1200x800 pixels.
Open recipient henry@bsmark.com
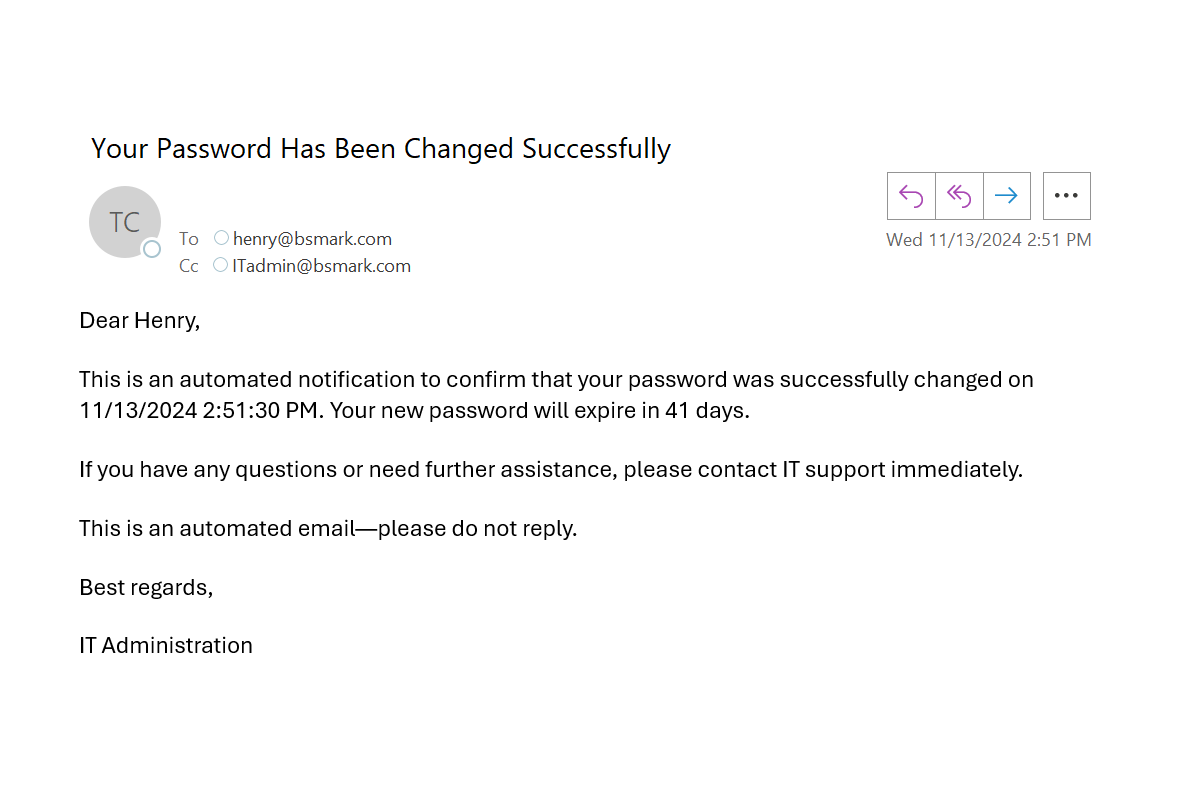point(312,239)
